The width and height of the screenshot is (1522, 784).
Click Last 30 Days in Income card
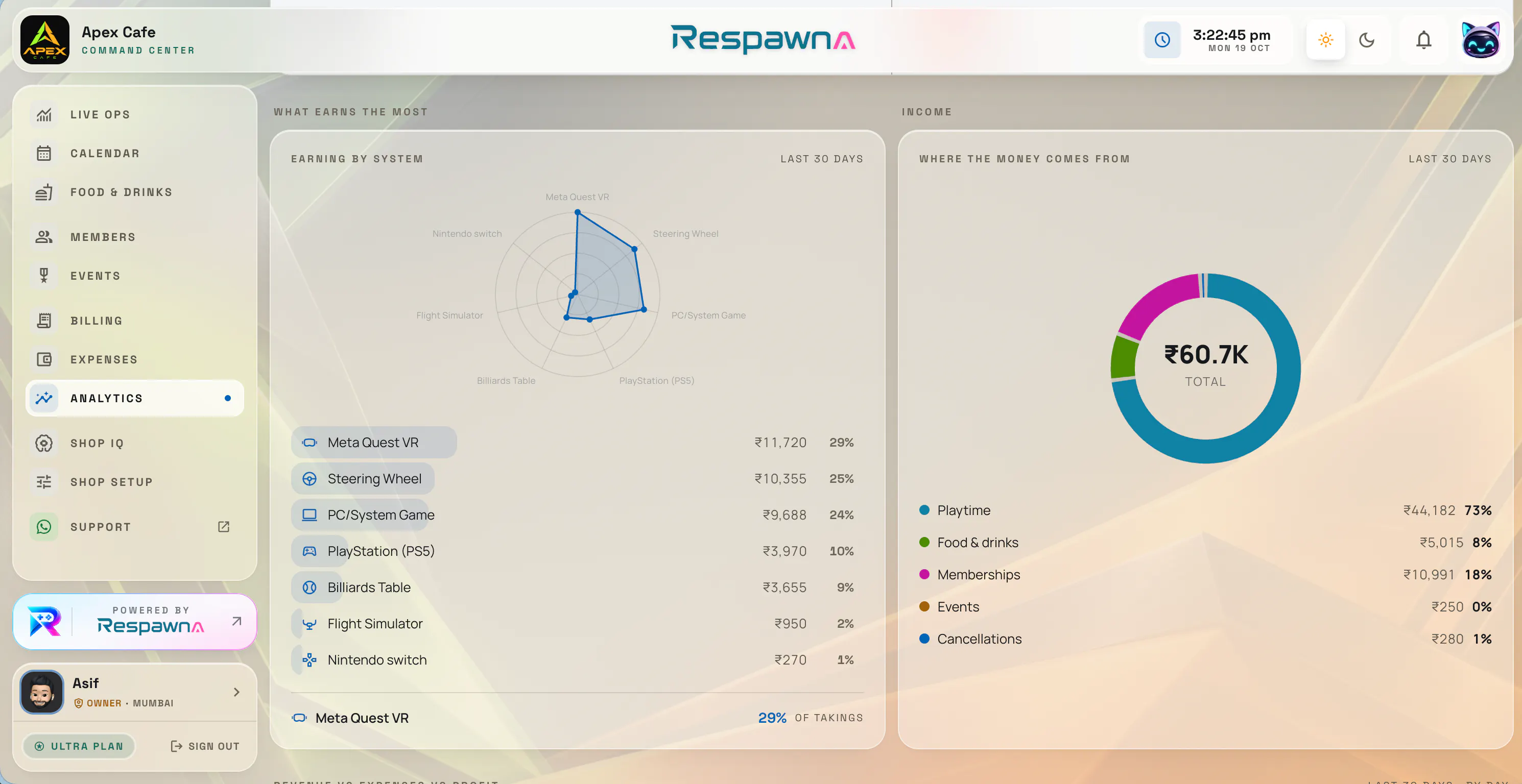(1450, 159)
